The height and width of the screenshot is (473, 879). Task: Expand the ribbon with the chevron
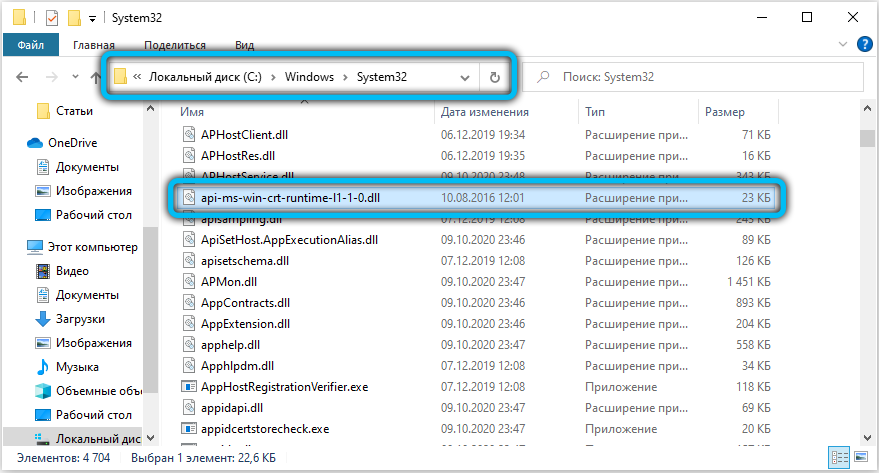click(845, 45)
